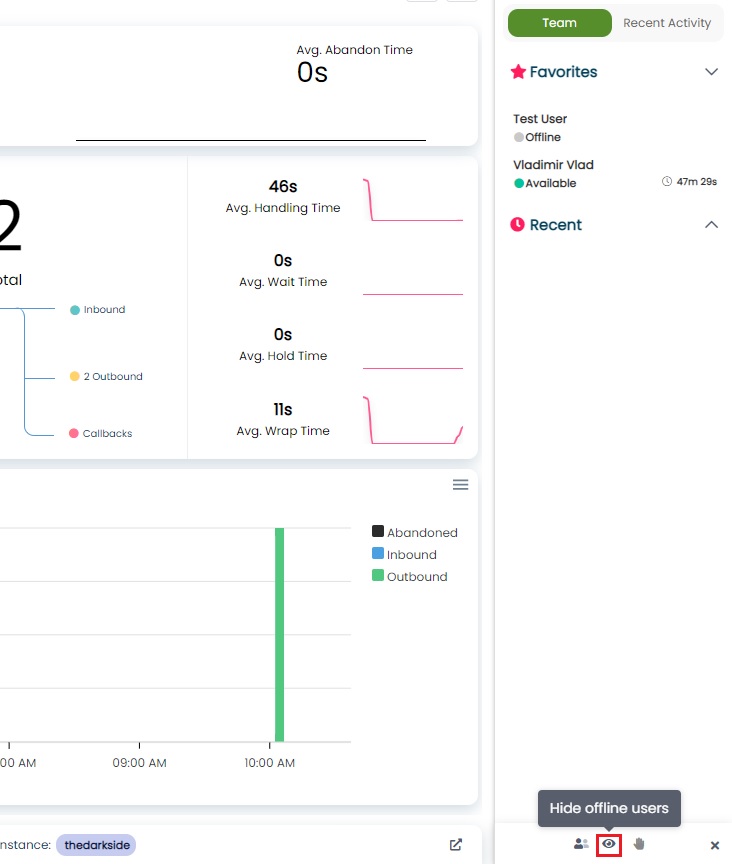Click the Available status of Vladimir Vlad
Image resolution: width=732 pixels, height=864 pixels.
click(545, 183)
